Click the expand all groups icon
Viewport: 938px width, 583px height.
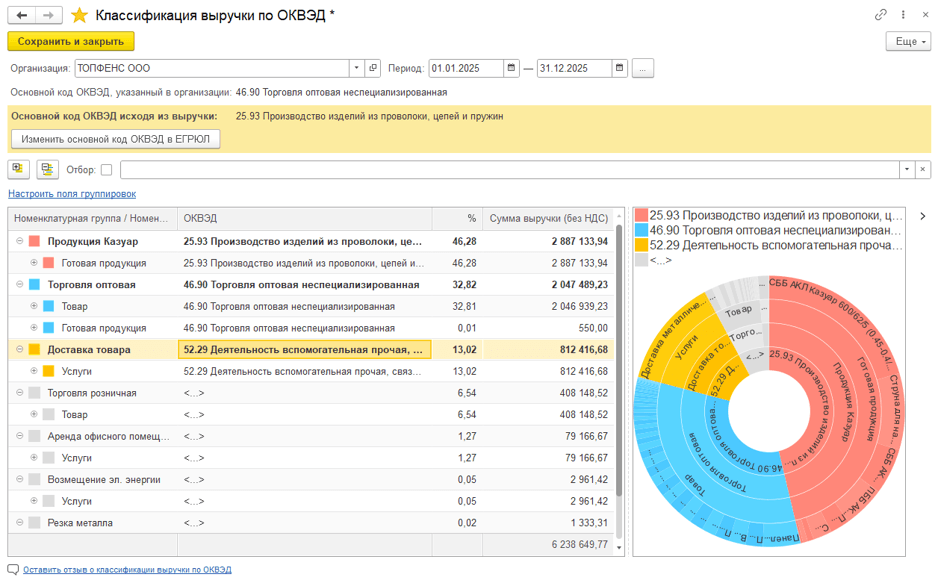[x=19, y=169]
